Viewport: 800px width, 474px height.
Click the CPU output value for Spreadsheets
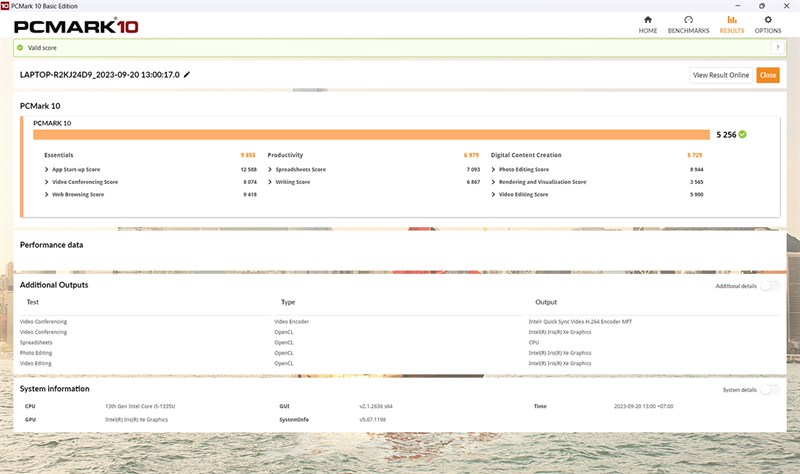click(x=534, y=342)
